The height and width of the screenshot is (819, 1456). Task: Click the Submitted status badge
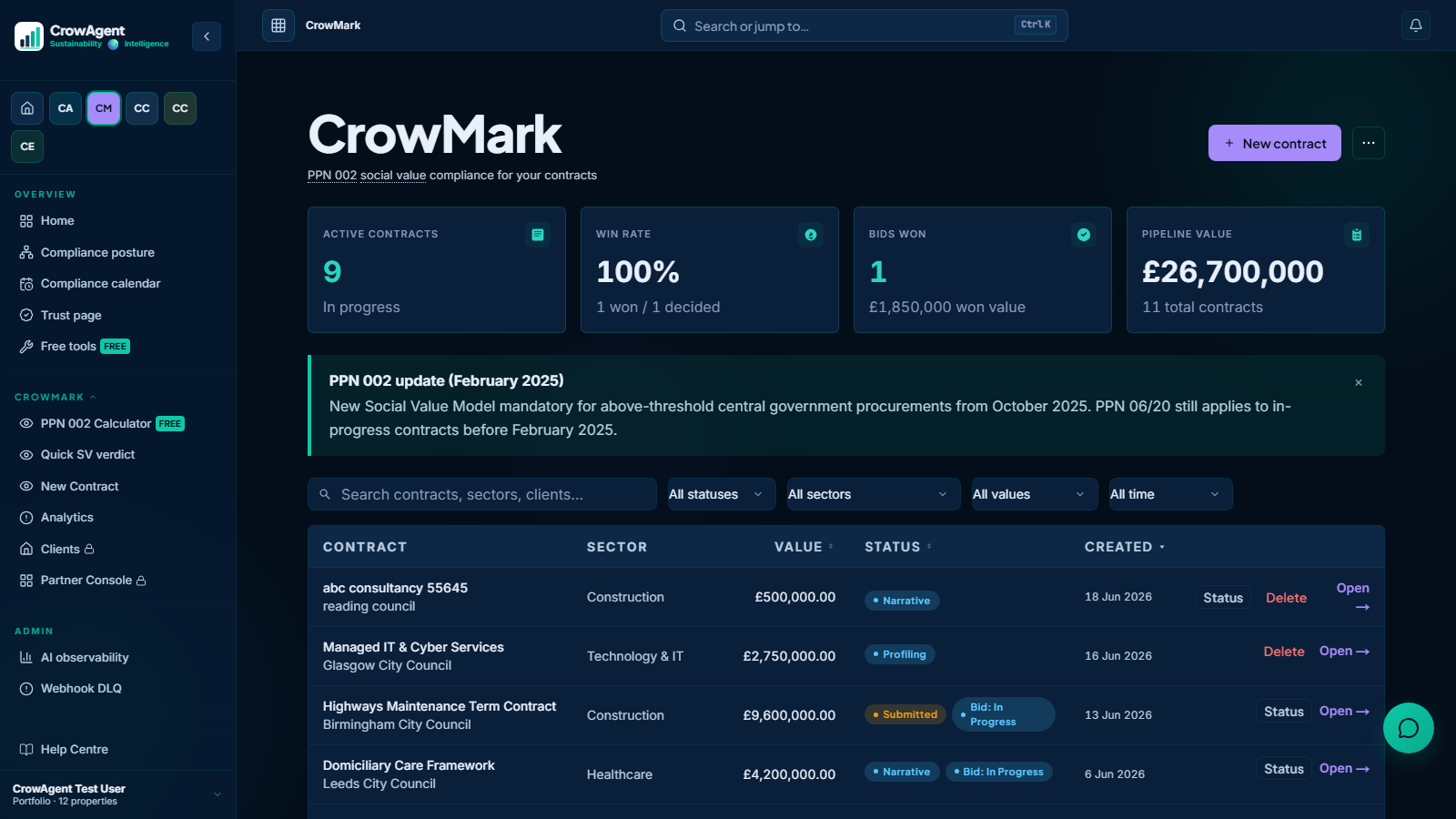[905, 714]
